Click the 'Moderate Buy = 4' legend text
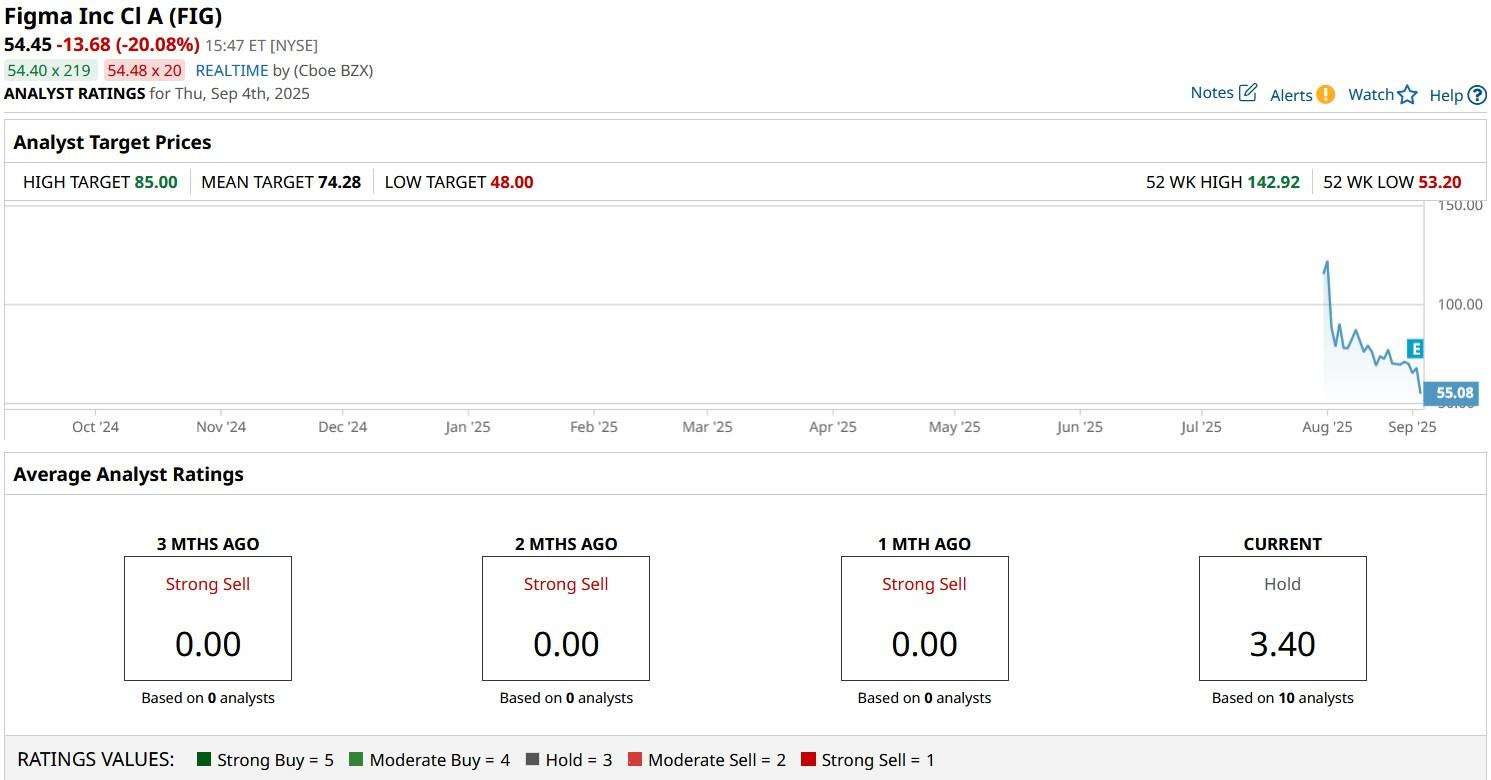 [440, 760]
